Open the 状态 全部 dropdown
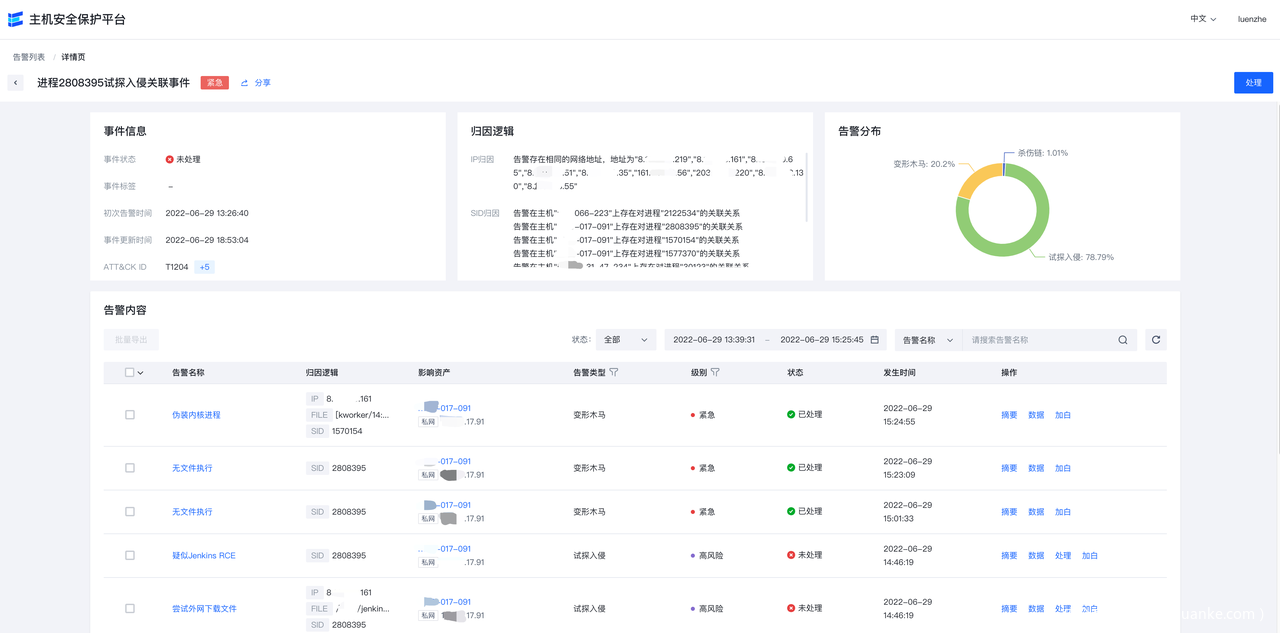Image resolution: width=1280 pixels, height=633 pixels. coord(626,340)
